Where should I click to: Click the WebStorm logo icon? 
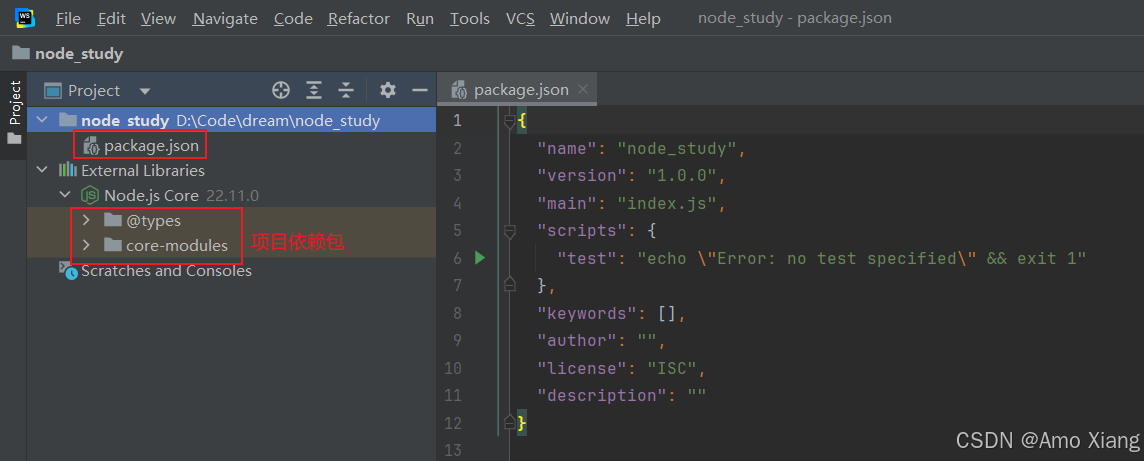coord(25,18)
